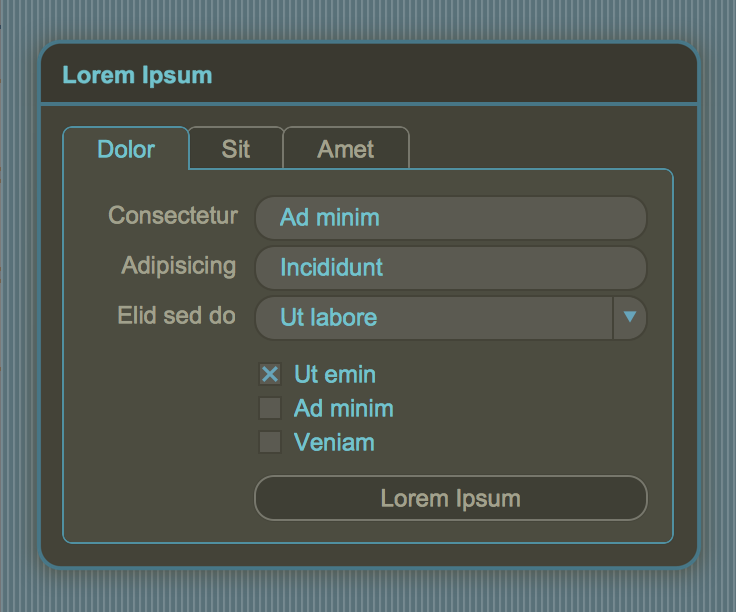Click into the 'Incididunt' text field
This screenshot has width=736, height=612.
(451, 268)
